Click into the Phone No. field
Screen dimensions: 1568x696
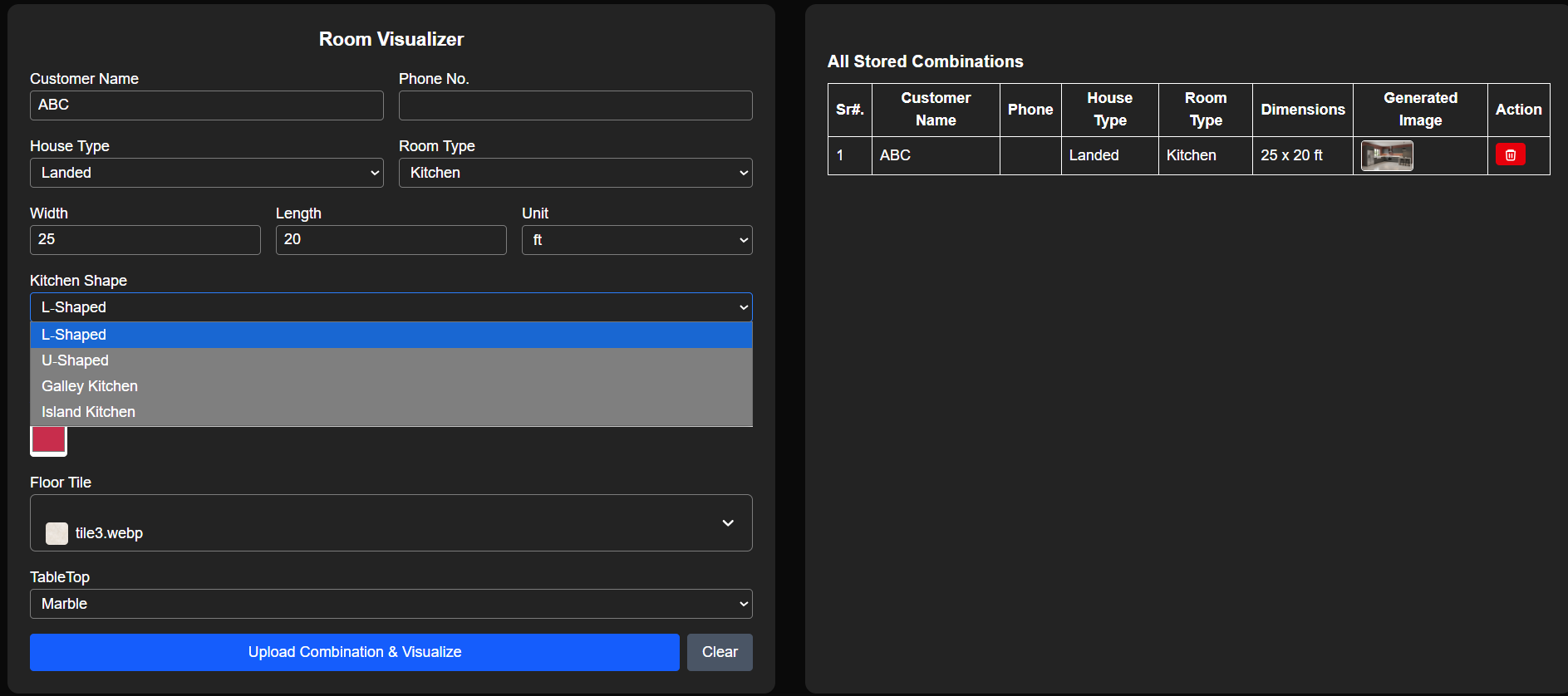tap(575, 105)
